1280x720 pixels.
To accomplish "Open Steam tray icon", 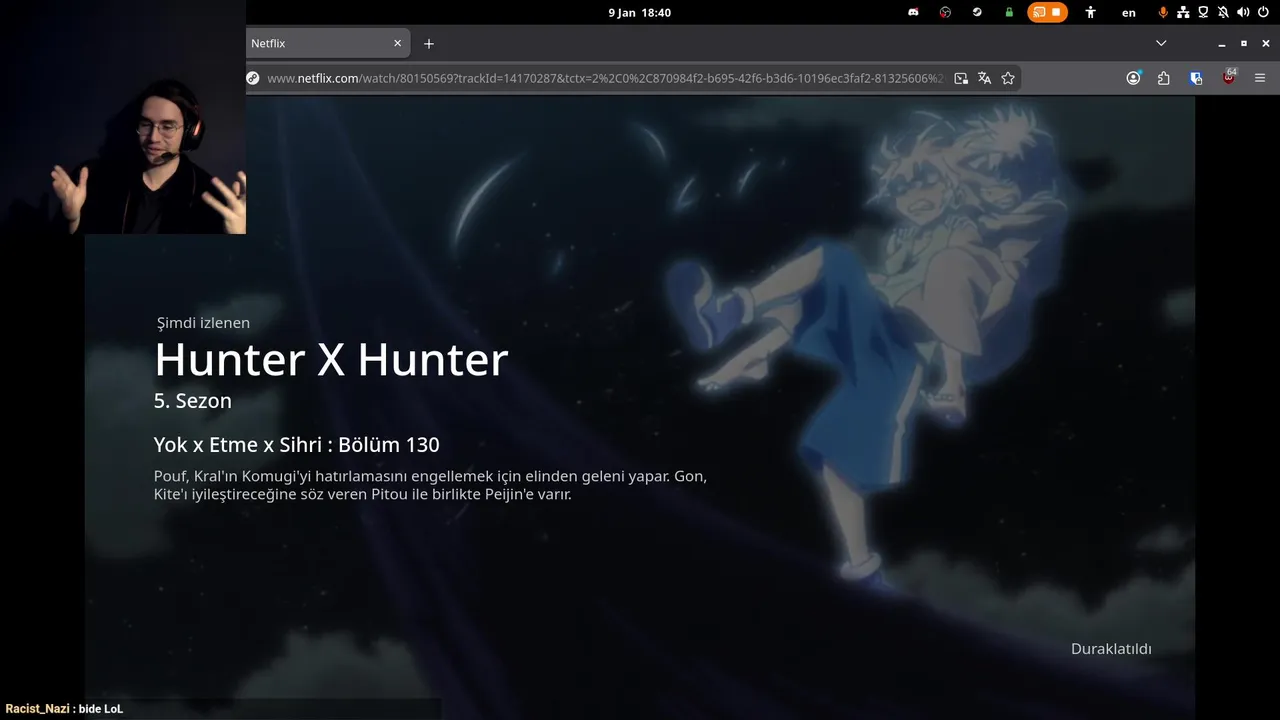I will click(x=977, y=12).
